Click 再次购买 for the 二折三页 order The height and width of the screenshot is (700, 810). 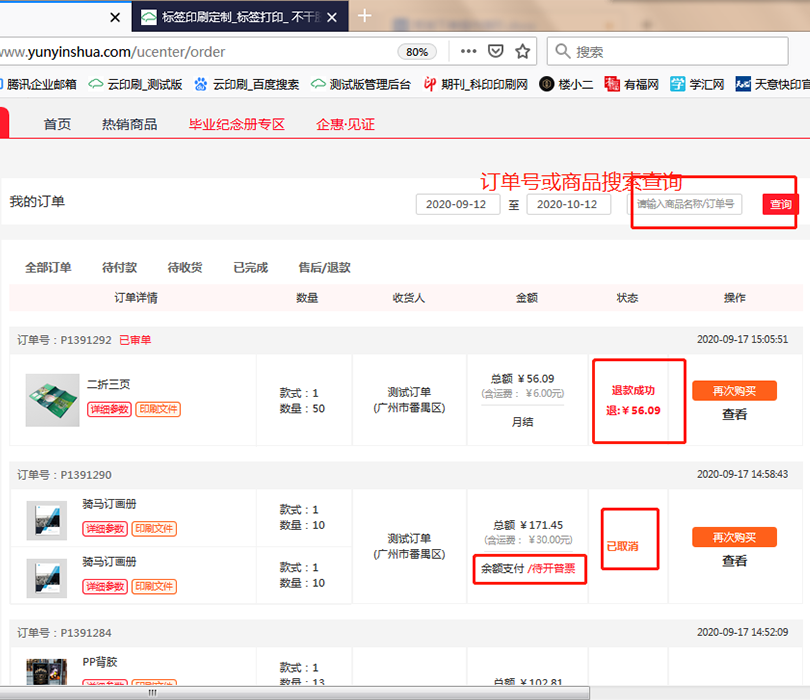click(x=734, y=390)
